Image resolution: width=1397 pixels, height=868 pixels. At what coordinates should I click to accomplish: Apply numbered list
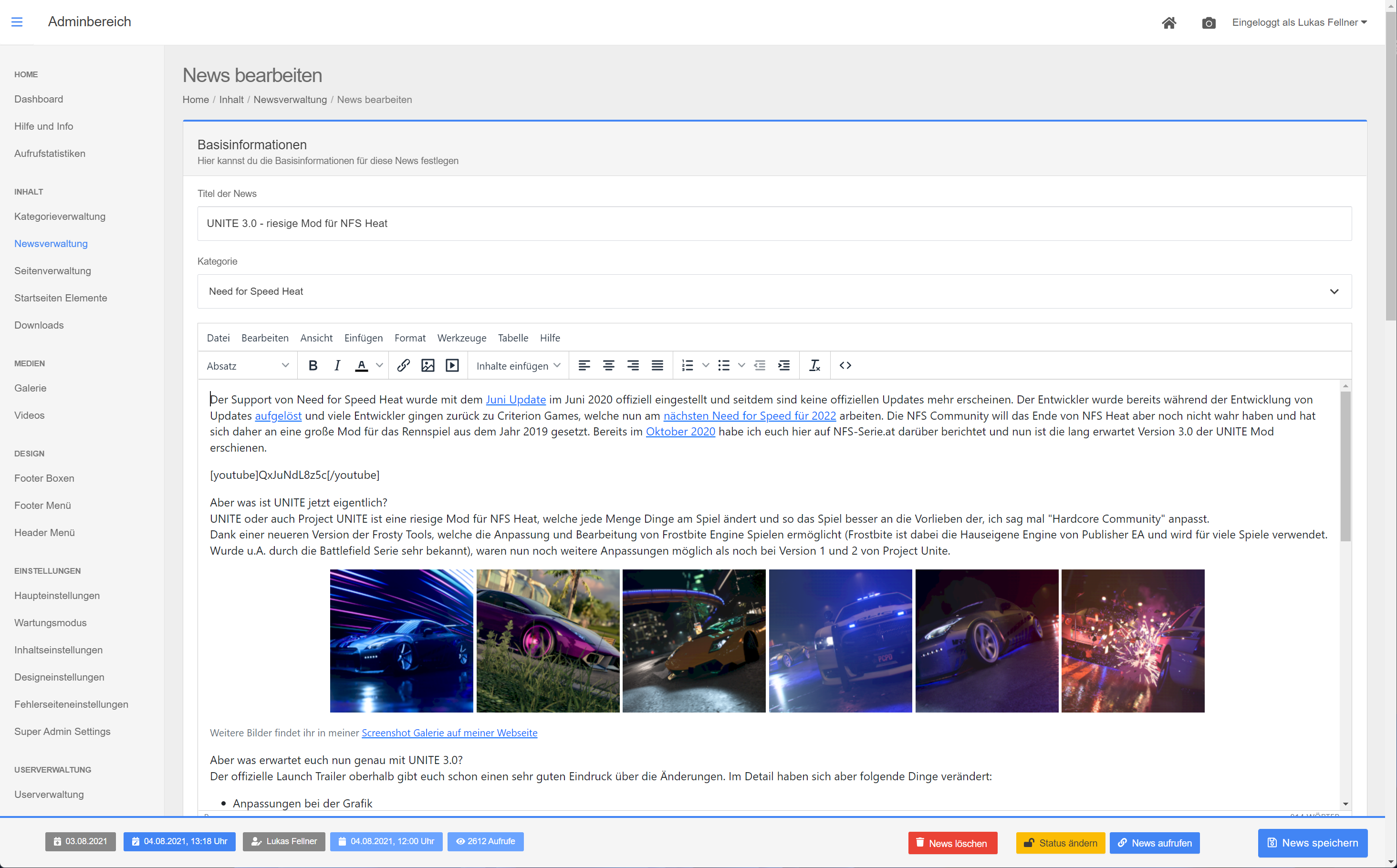[x=688, y=366]
